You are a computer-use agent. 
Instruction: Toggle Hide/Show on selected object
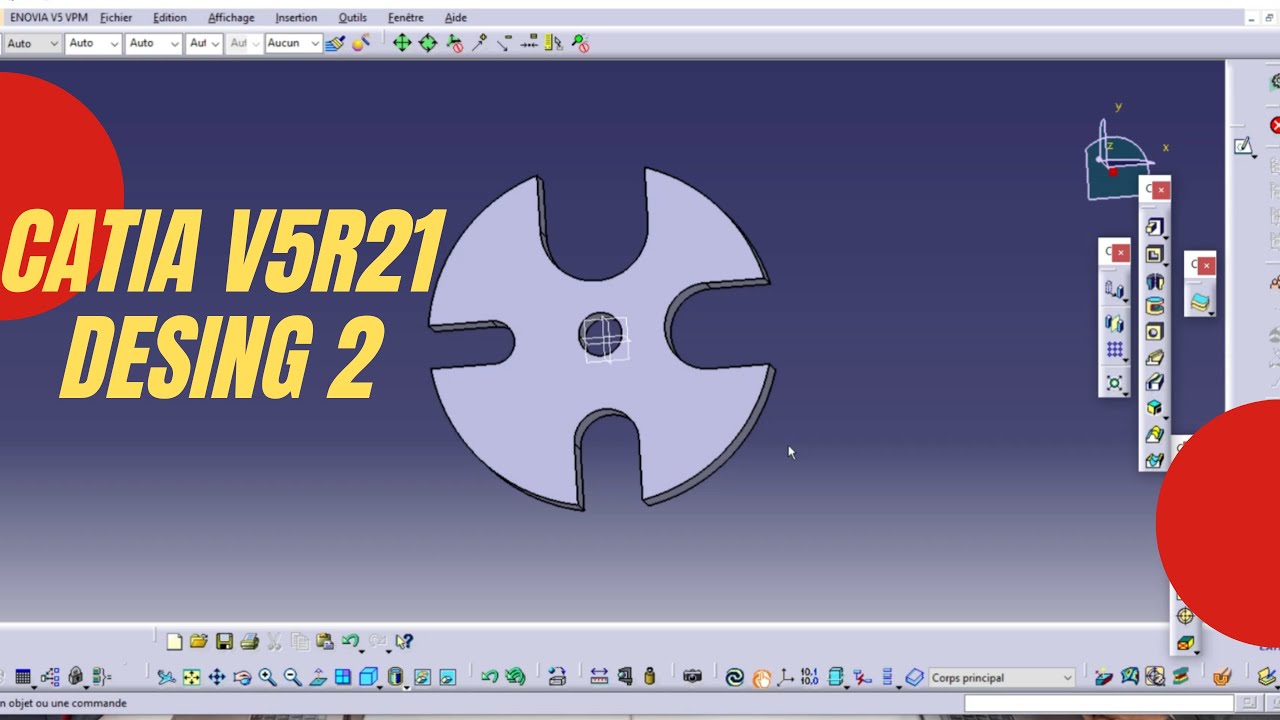click(x=422, y=677)
